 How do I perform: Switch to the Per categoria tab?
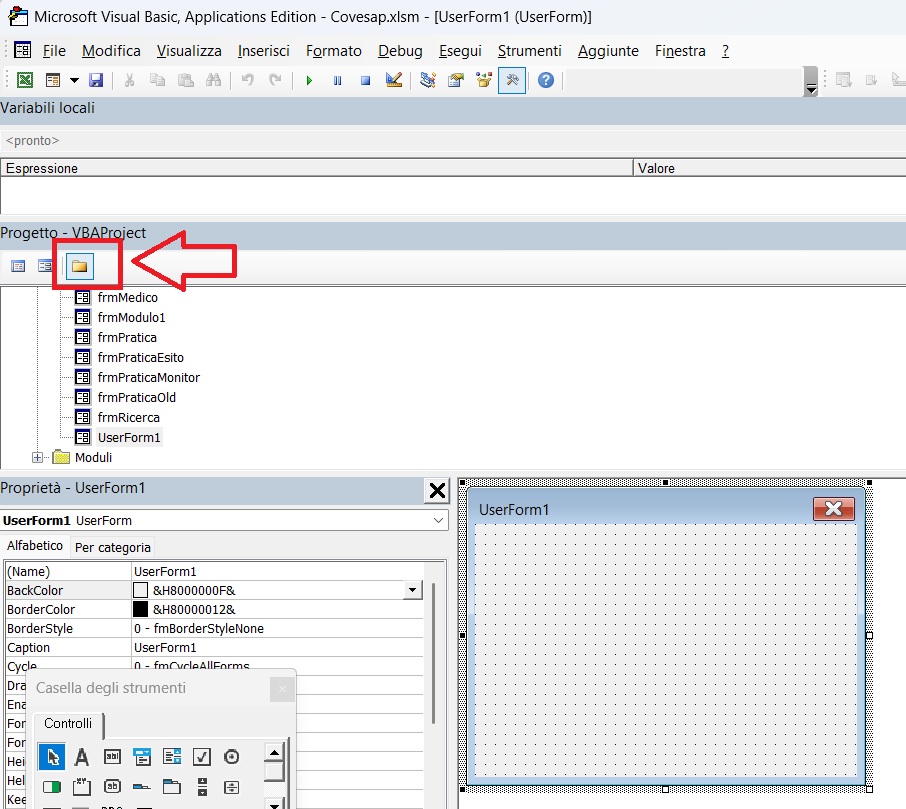[113, 547]
